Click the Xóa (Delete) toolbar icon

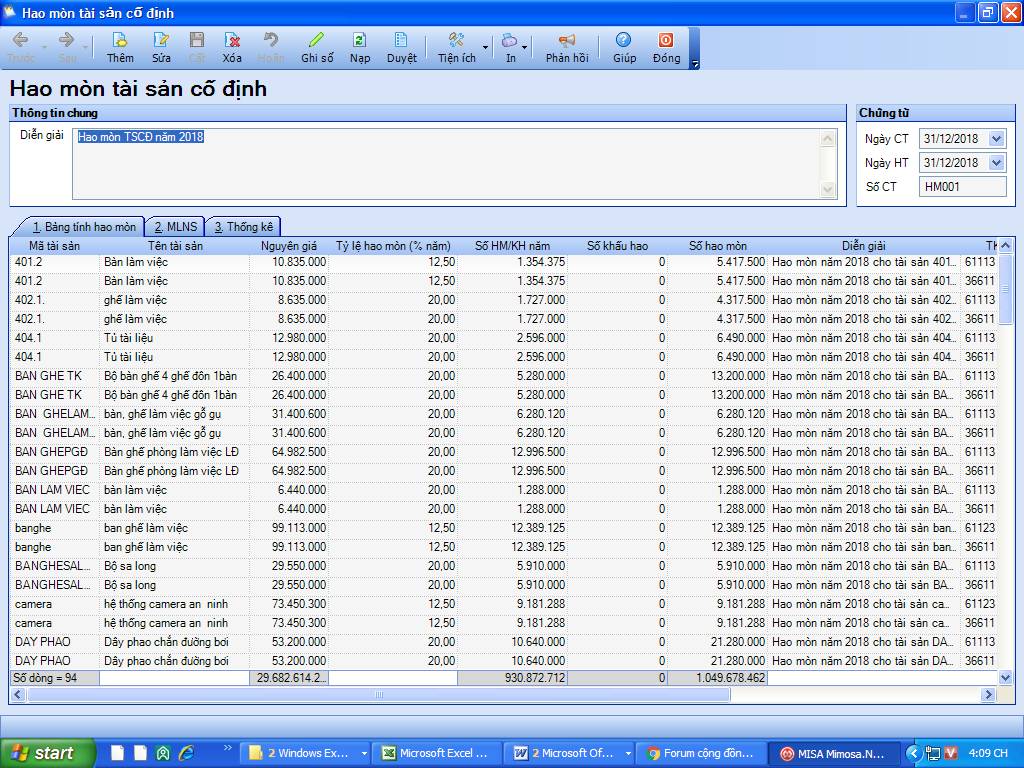[232, 47]
